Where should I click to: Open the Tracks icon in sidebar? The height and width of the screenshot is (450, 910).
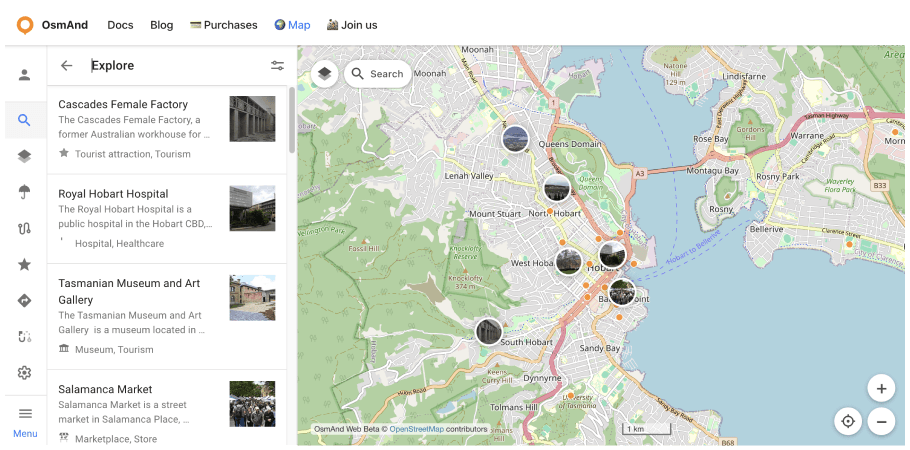tap(25, 228)
